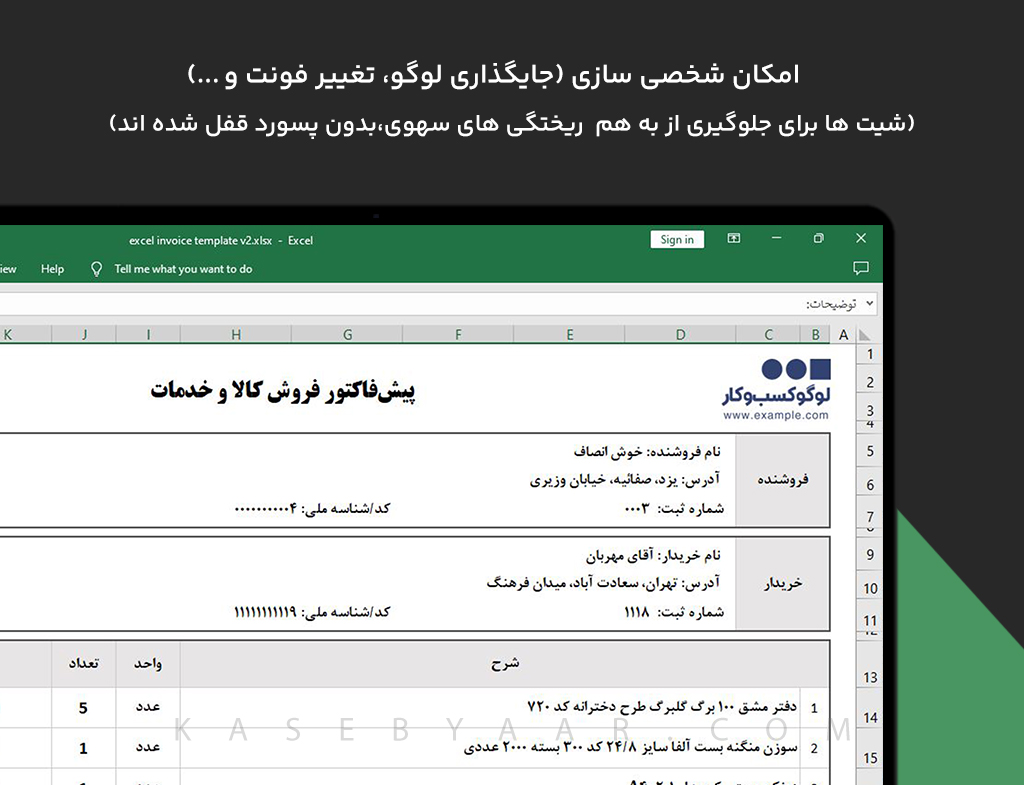The image size is (1024, 785).
Task: Select column B header
Action: [816, 335]
